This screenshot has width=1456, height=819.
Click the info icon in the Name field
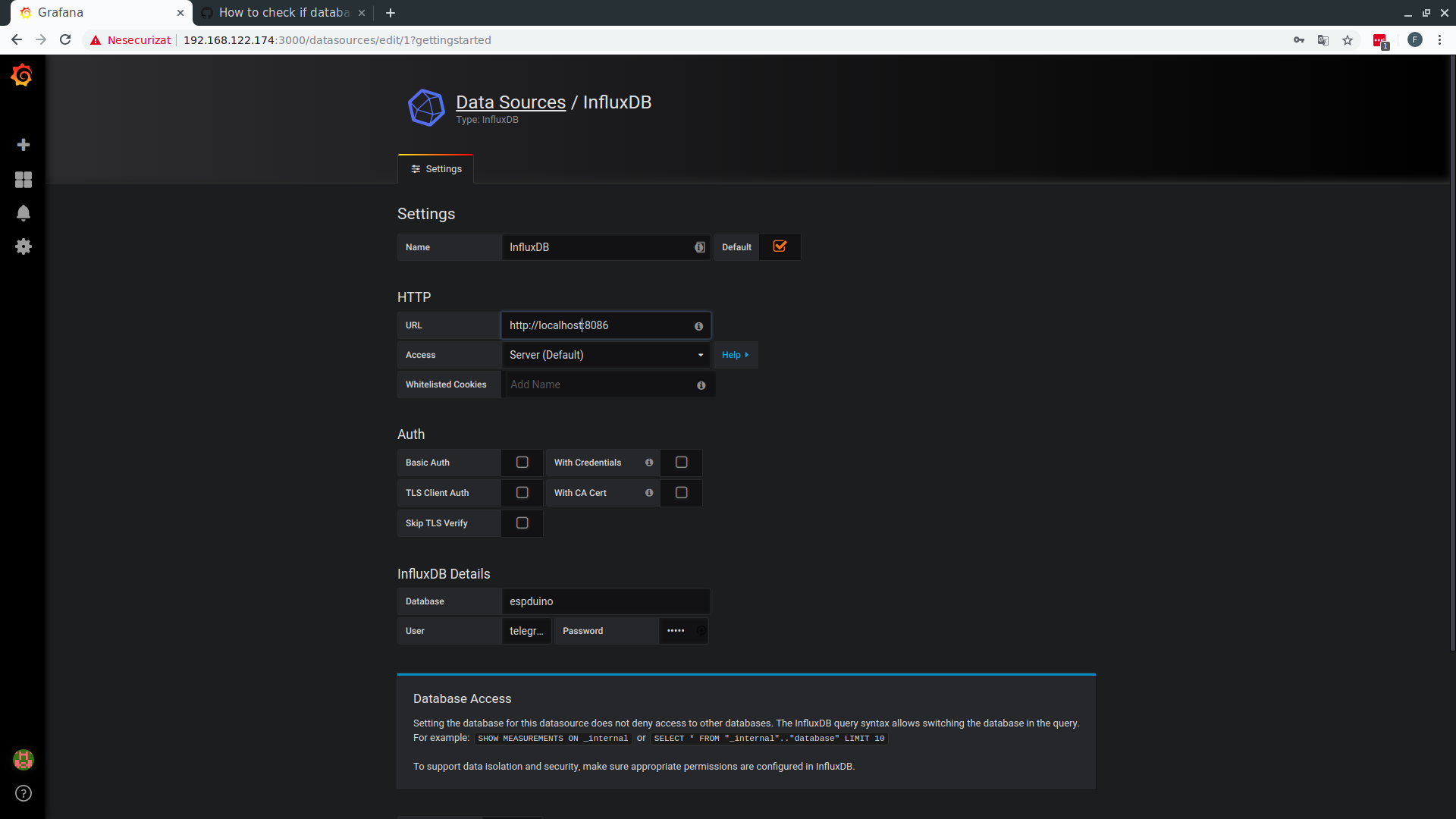[699, 247]
